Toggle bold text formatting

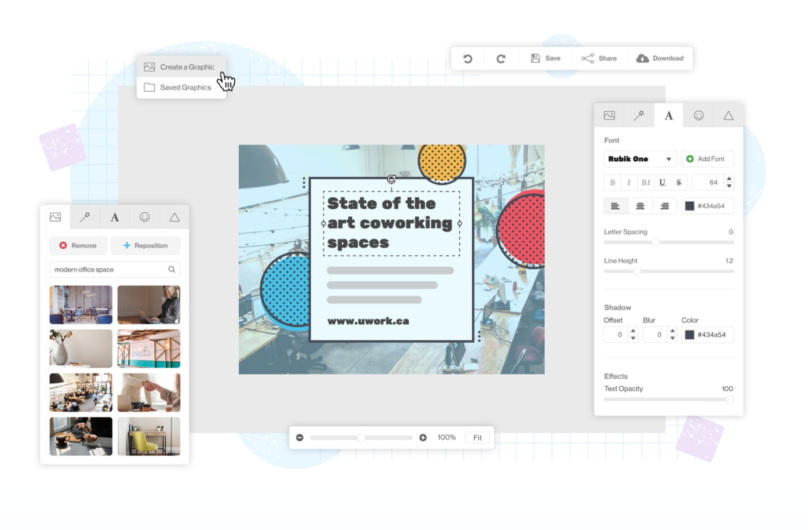[613, 182]
